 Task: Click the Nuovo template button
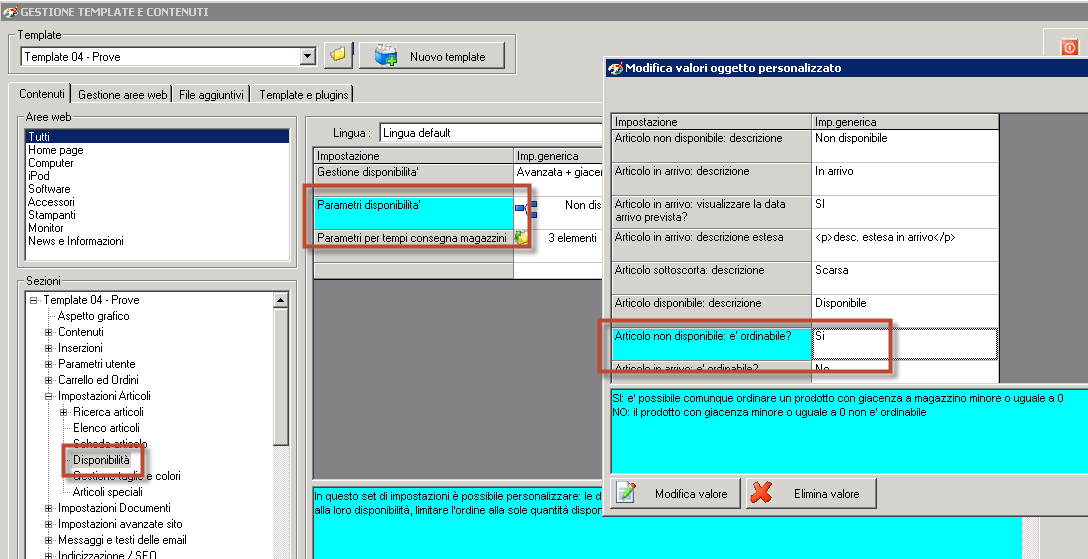(x=431, y=56)
